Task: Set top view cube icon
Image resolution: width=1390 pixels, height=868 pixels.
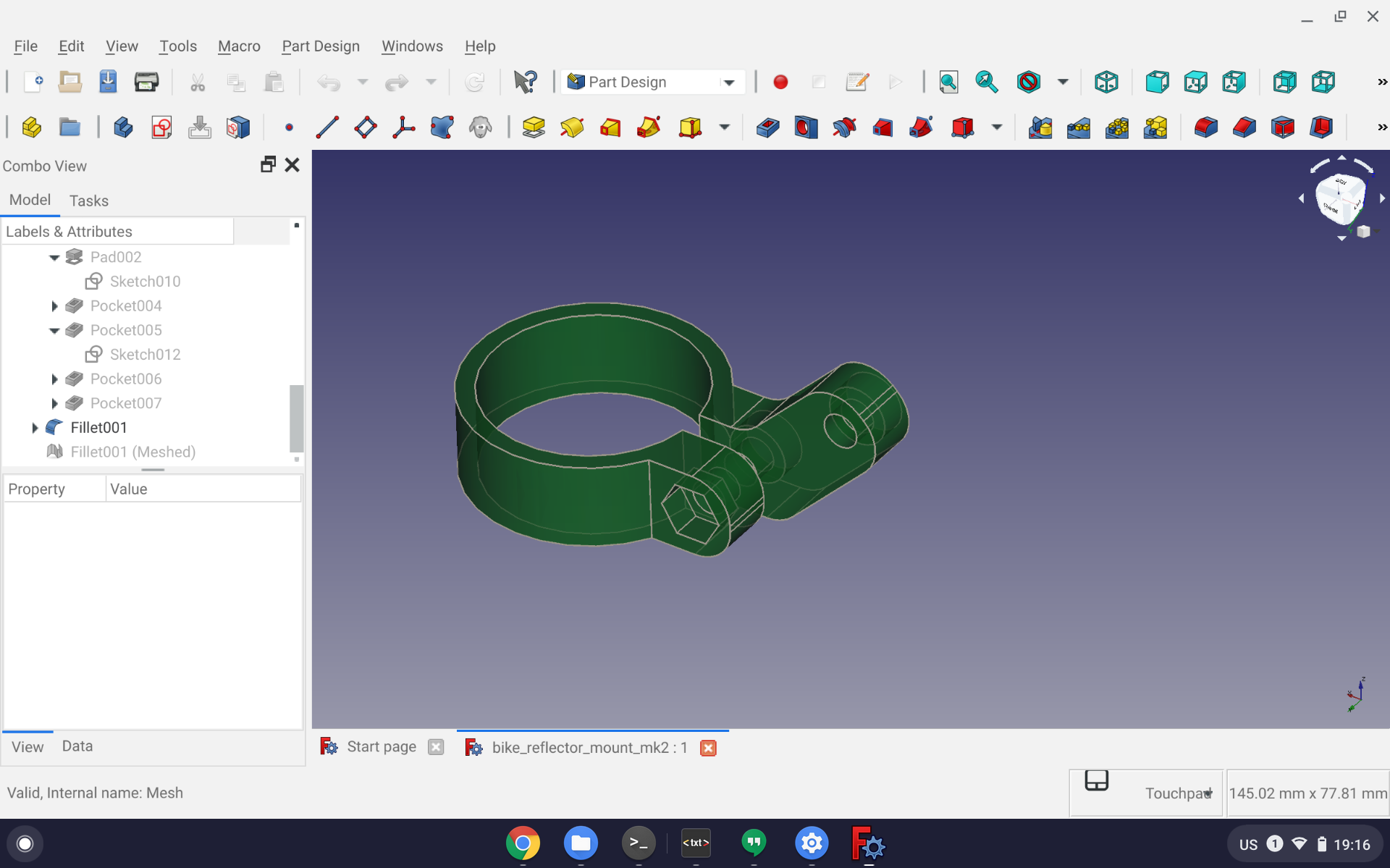Action: [x=1195, y=82]
